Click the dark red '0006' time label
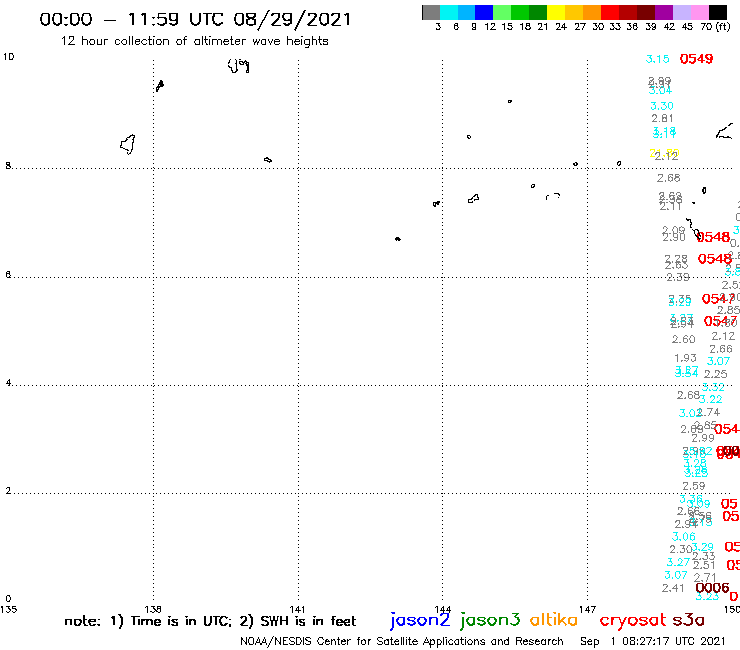740x650 pixels. click(712, 588)
